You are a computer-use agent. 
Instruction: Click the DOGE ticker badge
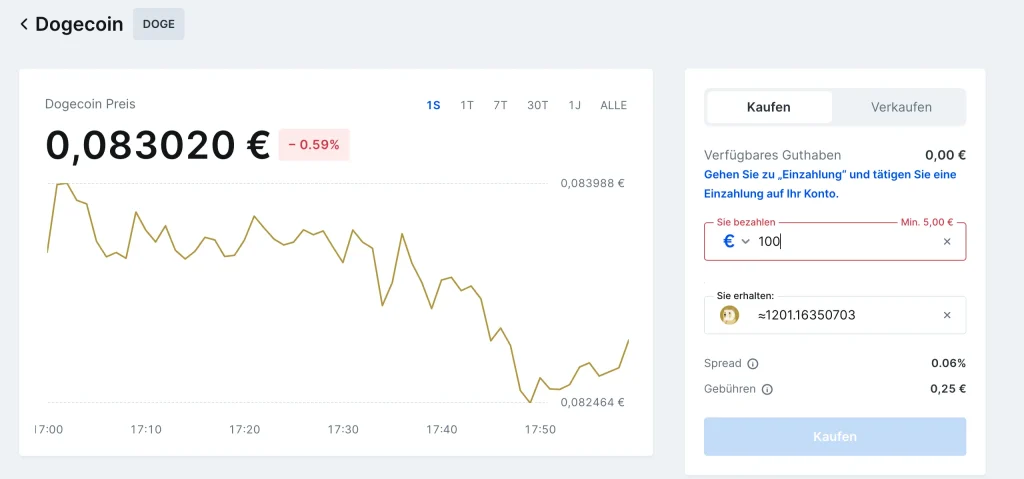click(x=158, y=24)
